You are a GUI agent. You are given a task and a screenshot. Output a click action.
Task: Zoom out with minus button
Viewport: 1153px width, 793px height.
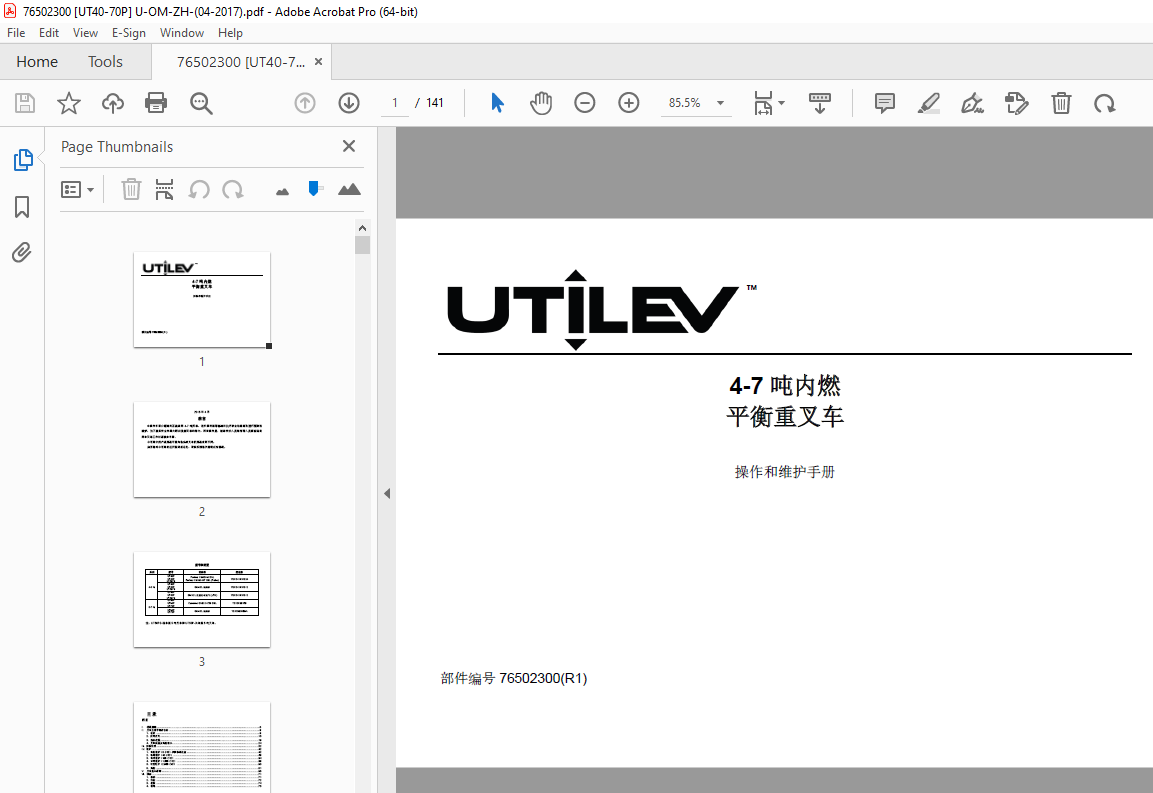click(x=585, y=103)
